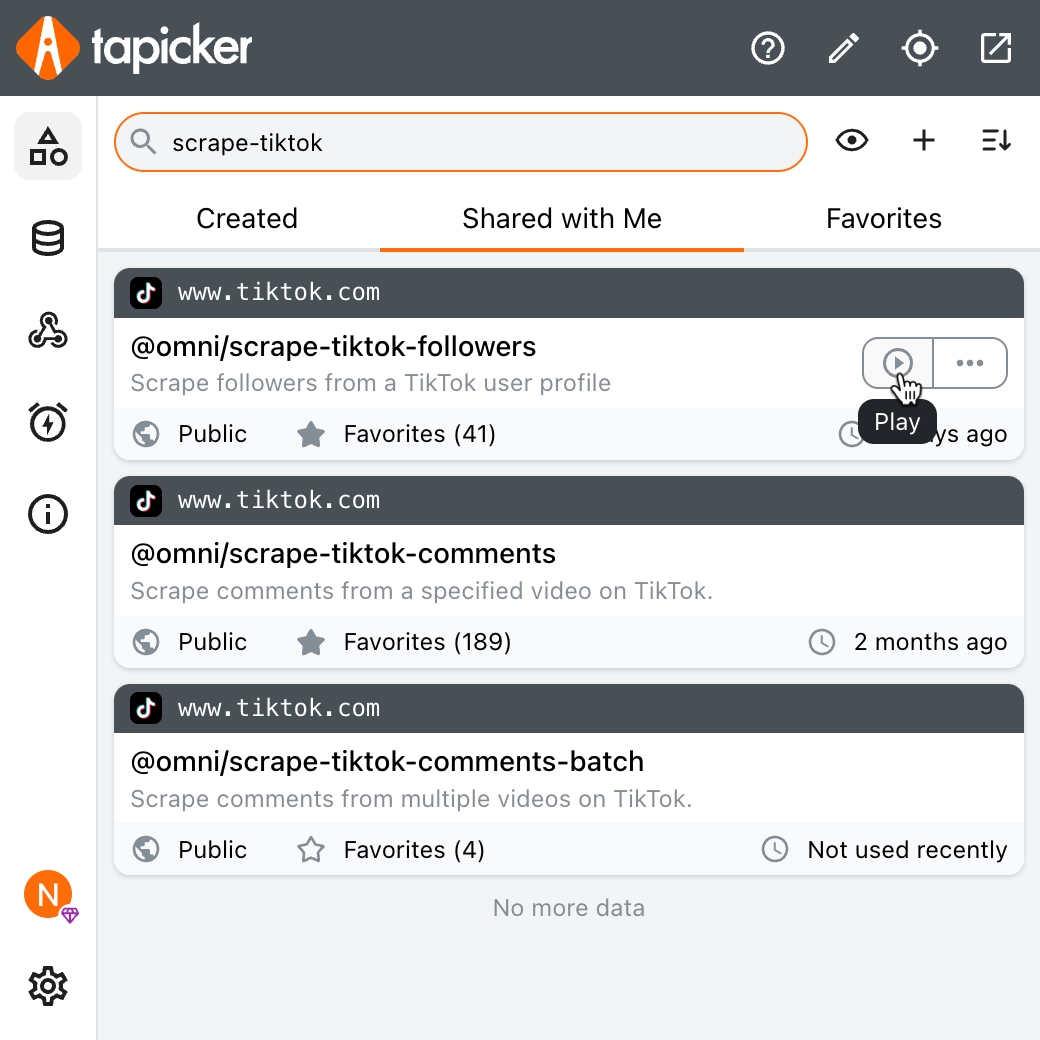Open the database icon in sidebar

(48, 239)
